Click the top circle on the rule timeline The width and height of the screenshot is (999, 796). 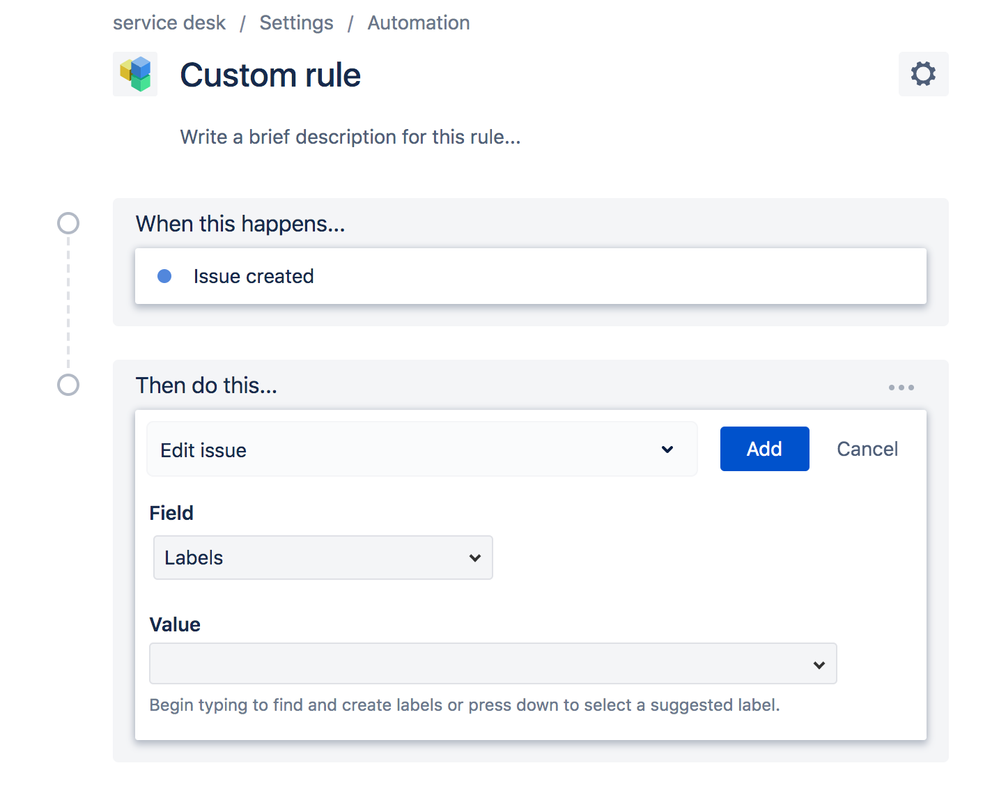pyautogui.click(x=67, y=223)
